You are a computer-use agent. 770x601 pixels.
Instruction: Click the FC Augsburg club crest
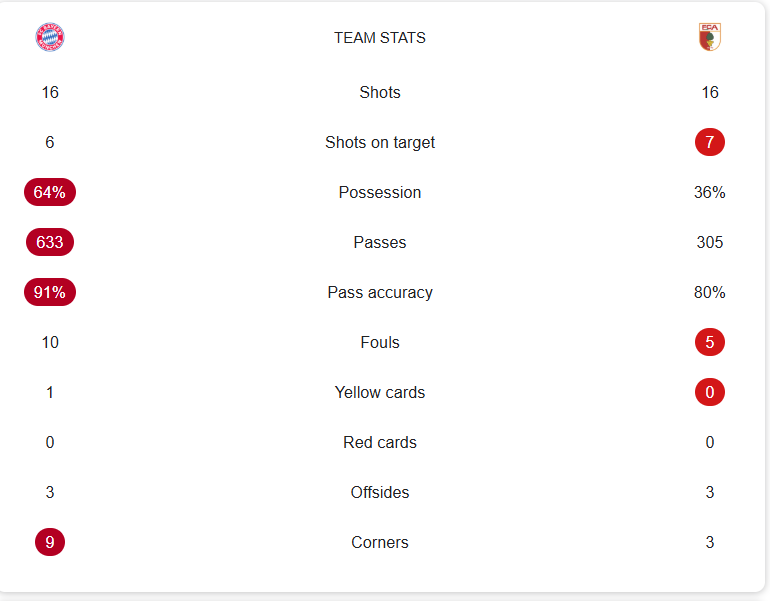(710, 38)
